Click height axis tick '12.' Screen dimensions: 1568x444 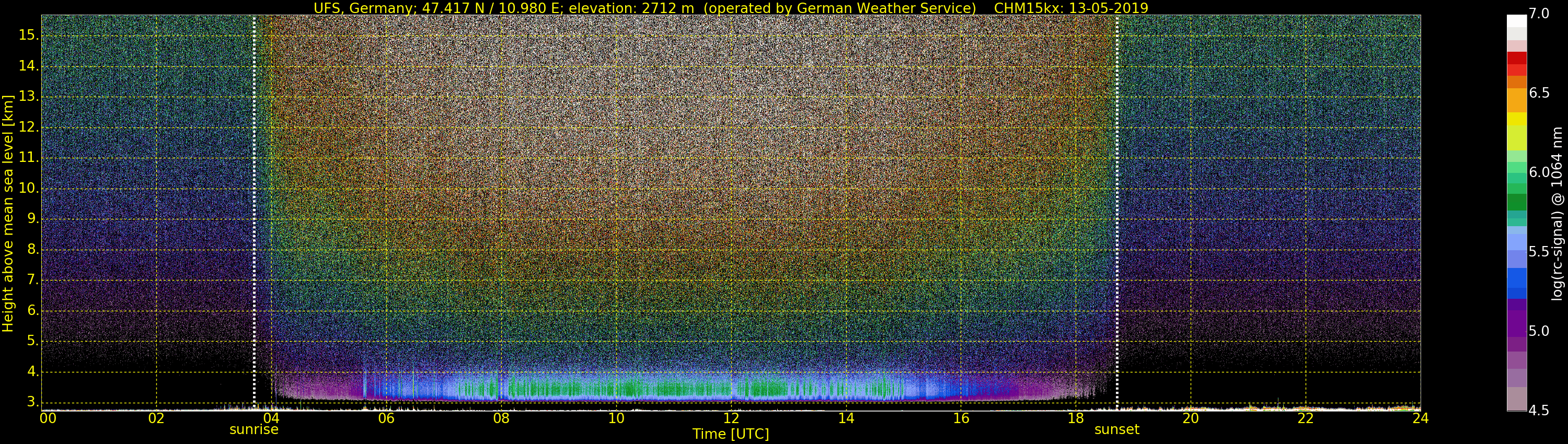point(28,127)
